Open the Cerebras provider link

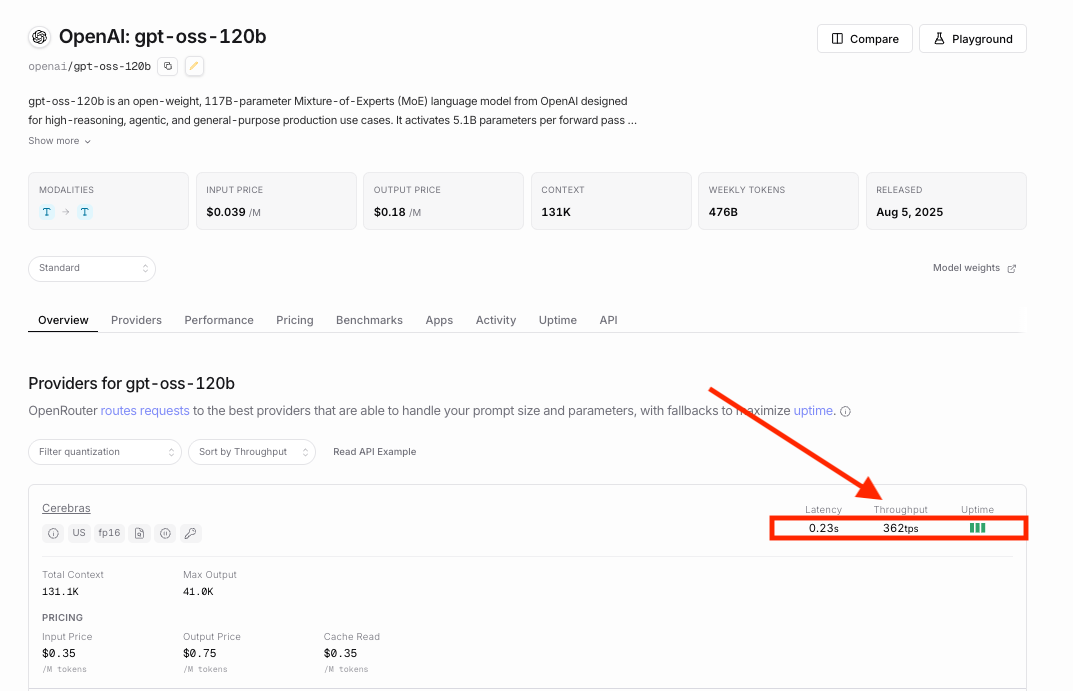point(66,508)
